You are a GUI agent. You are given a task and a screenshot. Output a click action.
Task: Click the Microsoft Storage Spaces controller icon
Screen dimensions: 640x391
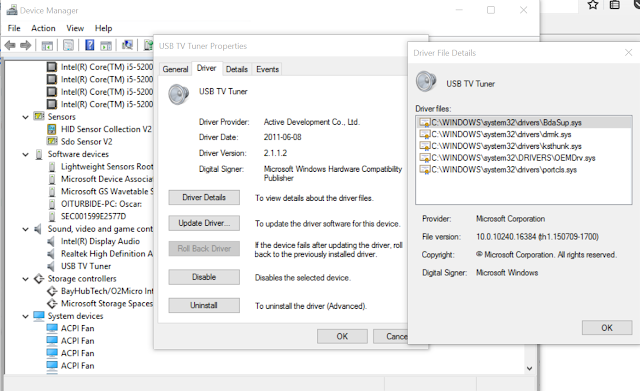(52, 304)
